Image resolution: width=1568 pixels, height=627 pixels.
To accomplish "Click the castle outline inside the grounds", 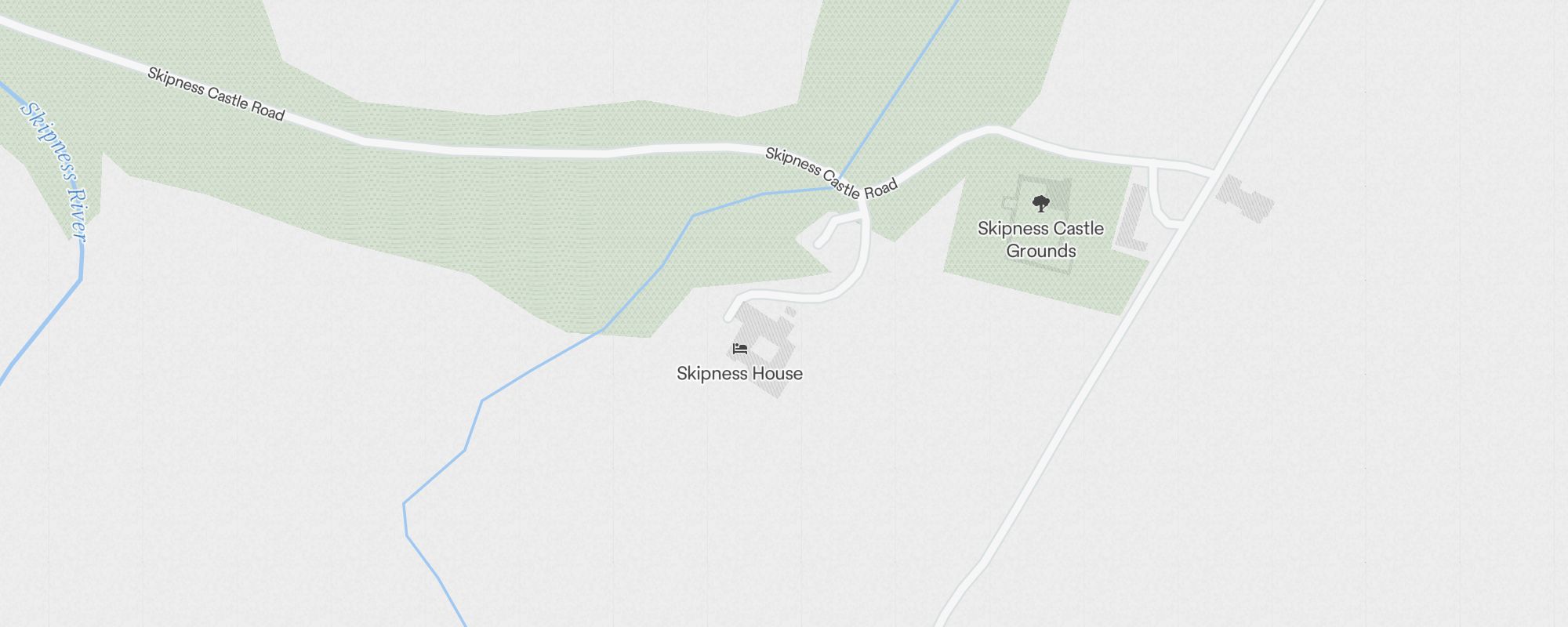I will 1040,224.
